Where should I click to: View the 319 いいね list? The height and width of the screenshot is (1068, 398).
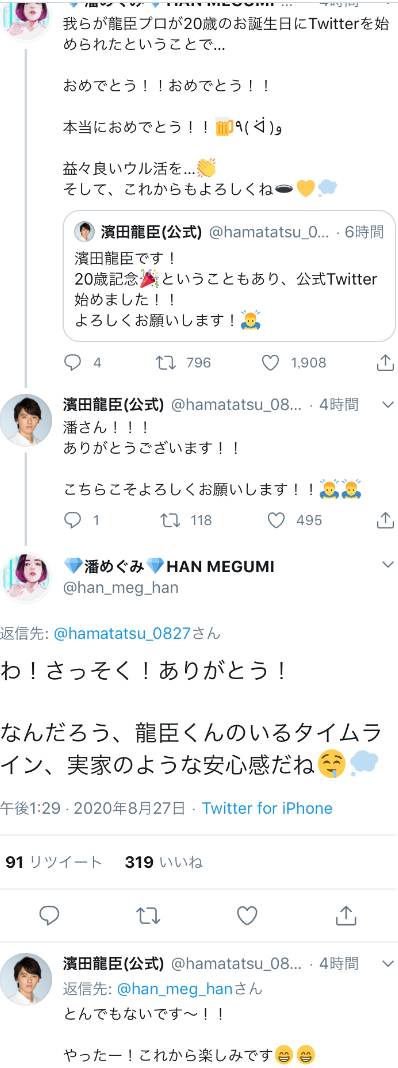pyautogui.click(x=164, y=862)
